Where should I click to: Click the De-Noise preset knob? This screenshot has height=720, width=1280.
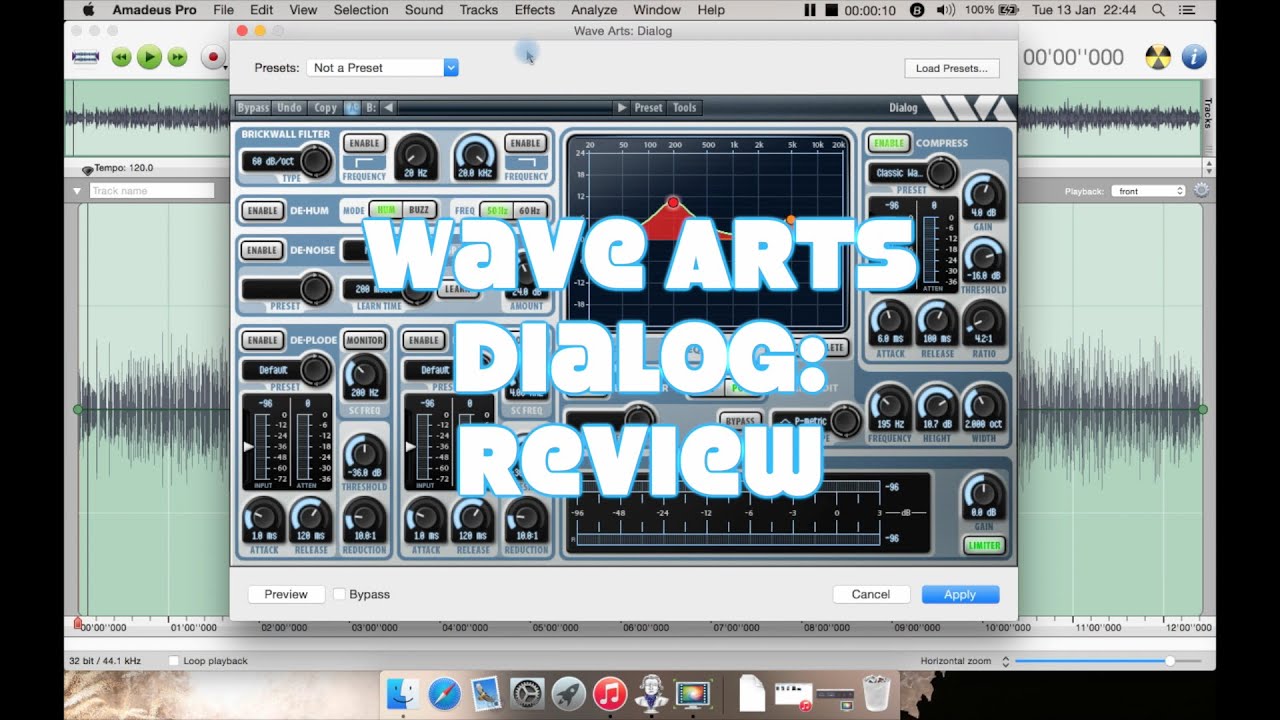(x=315, y=290)
